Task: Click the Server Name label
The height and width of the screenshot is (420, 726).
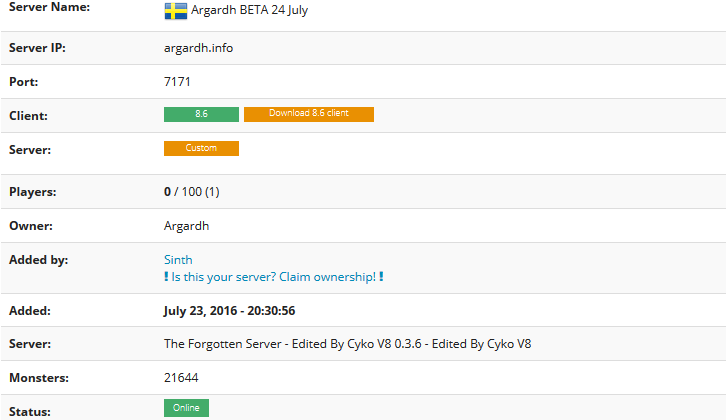Action: click(50, 7)
